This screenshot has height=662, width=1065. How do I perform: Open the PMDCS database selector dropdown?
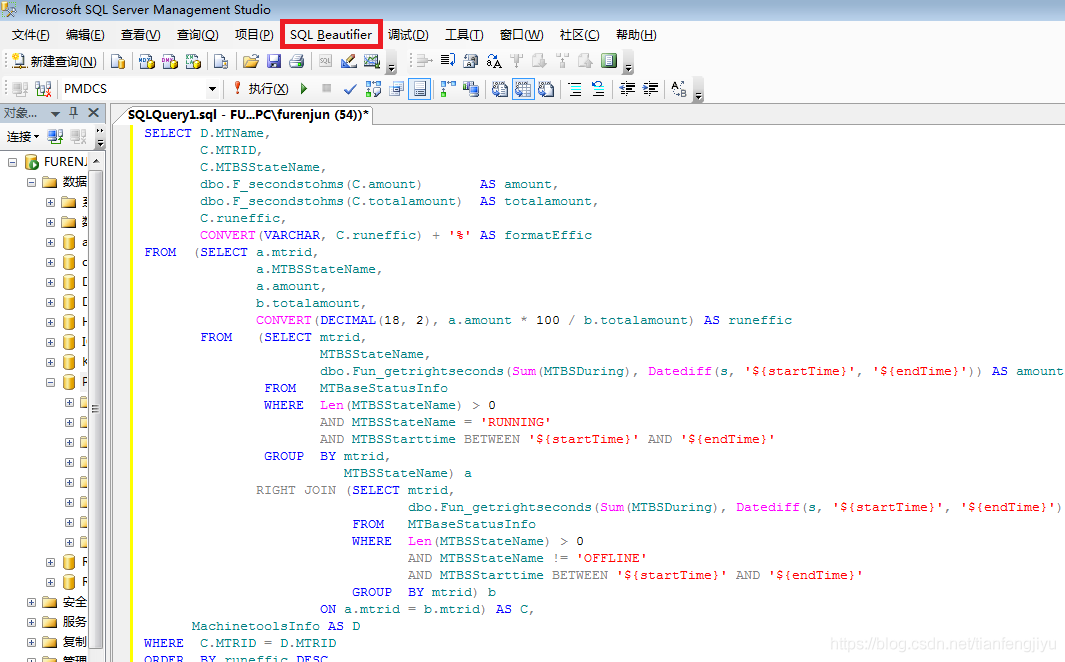pyautogui.click(x=212, y=89)
